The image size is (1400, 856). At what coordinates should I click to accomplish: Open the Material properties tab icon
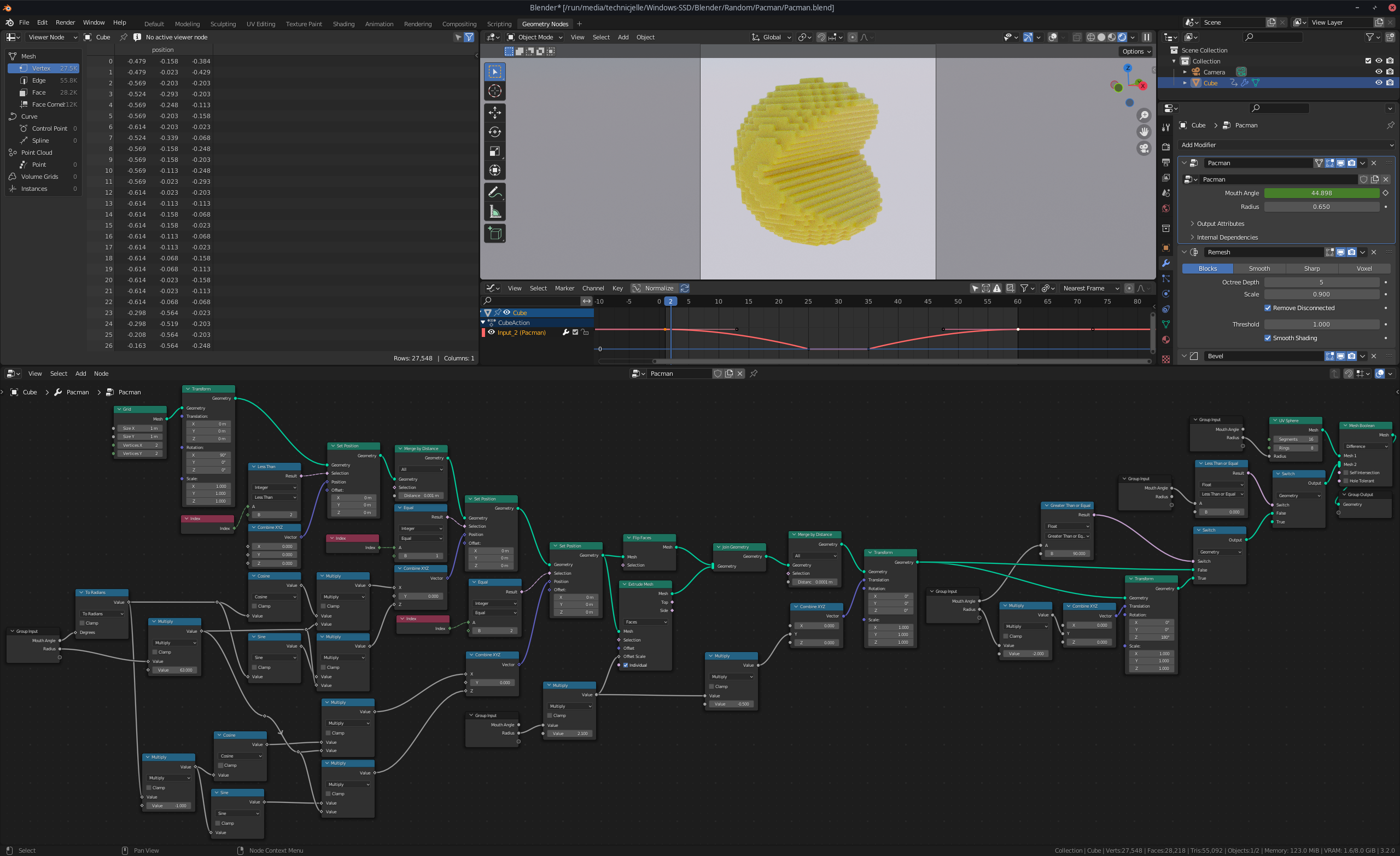(x=1165, y=340)
